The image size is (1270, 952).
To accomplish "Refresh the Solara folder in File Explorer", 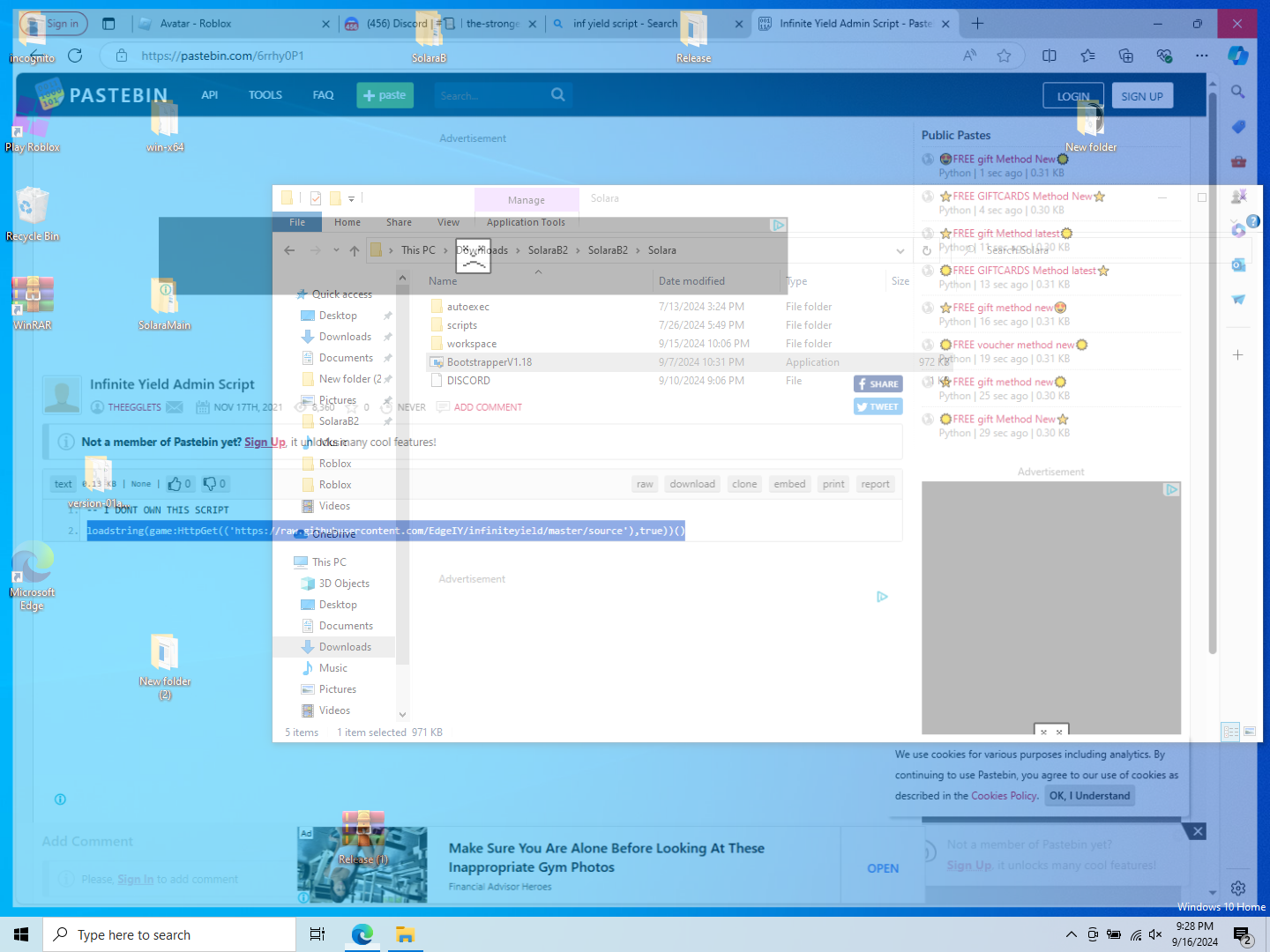I will tap(927, 250).
